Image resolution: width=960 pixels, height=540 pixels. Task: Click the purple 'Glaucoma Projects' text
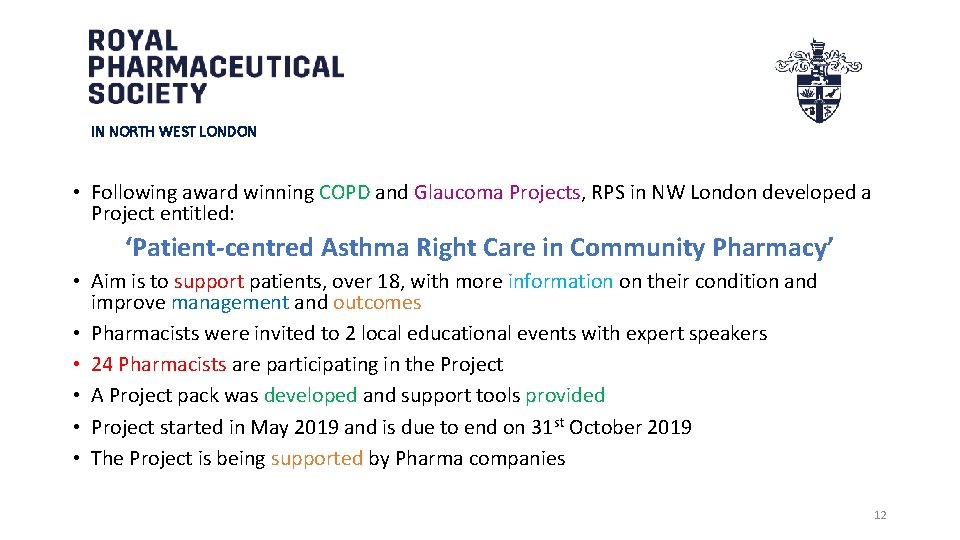[497, 192]
